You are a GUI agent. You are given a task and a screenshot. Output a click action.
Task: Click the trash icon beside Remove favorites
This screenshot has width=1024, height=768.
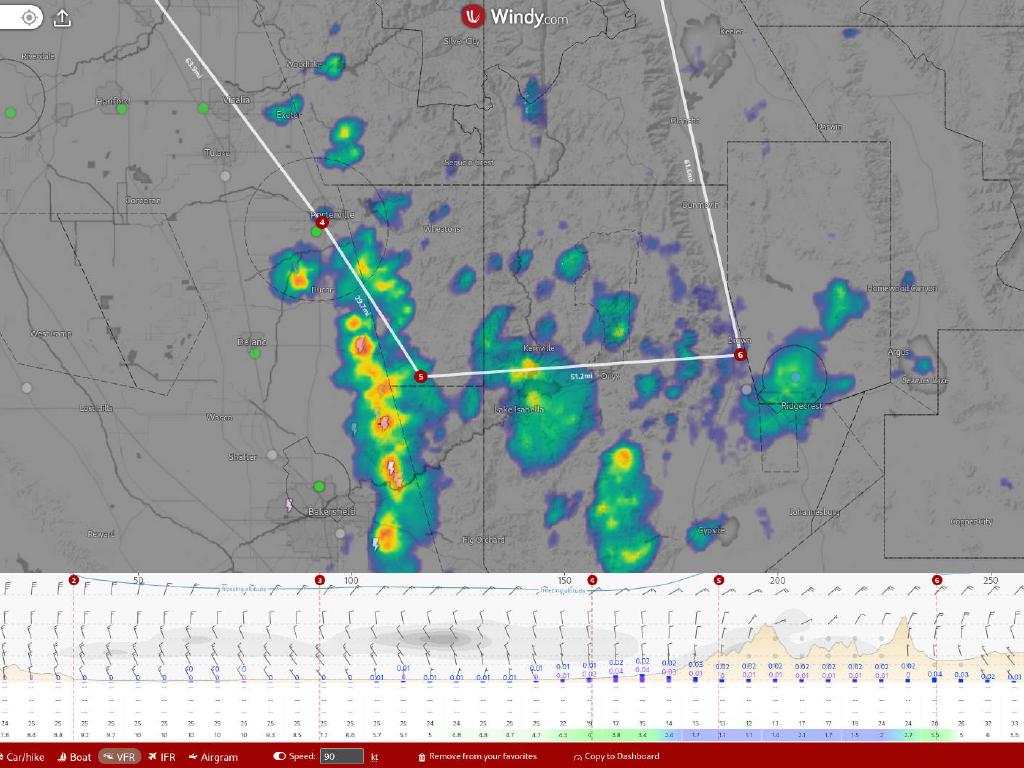pyautogui.click(x=422, y=757)
